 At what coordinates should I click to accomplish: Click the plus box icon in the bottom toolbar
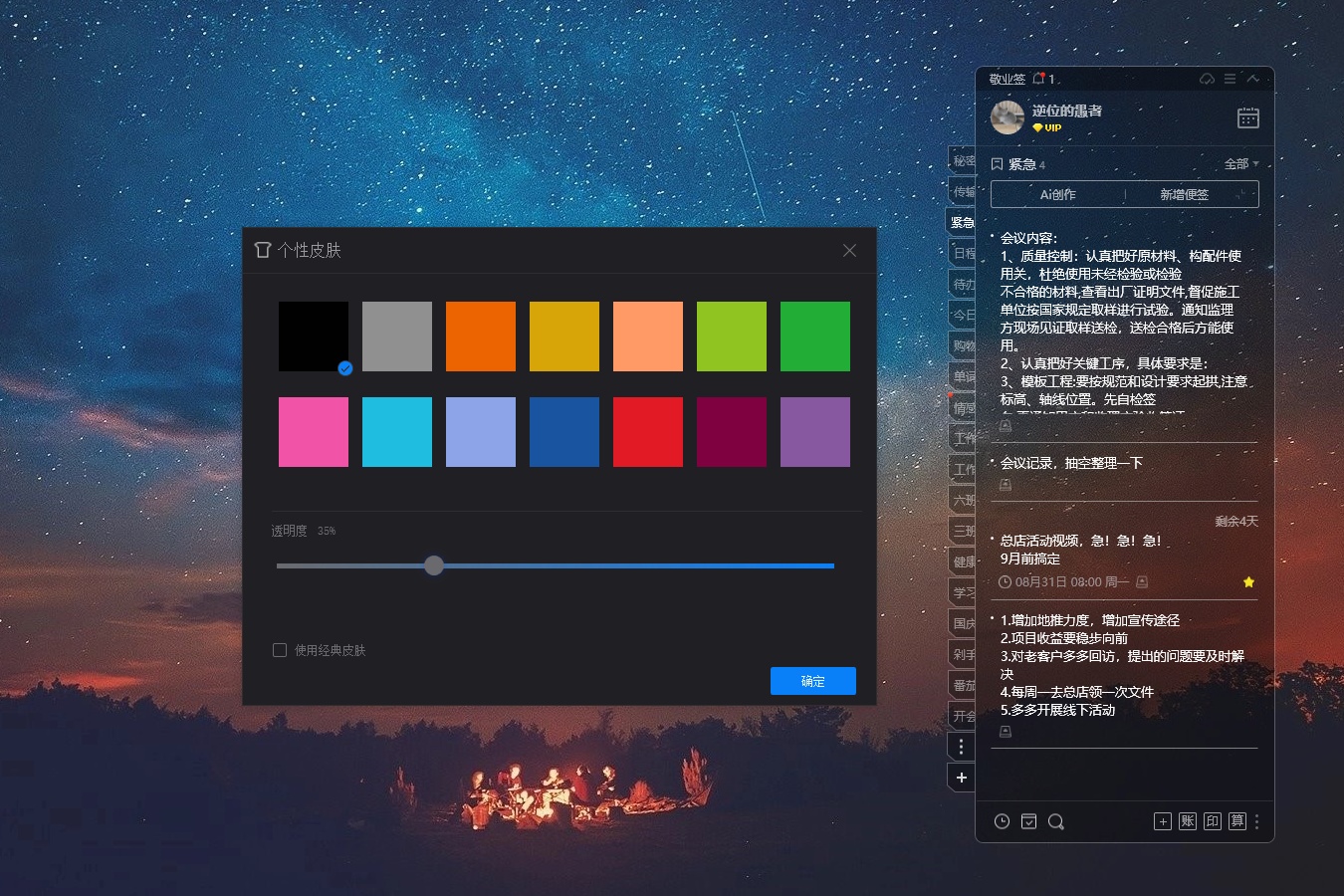(x=1162, y=821)
